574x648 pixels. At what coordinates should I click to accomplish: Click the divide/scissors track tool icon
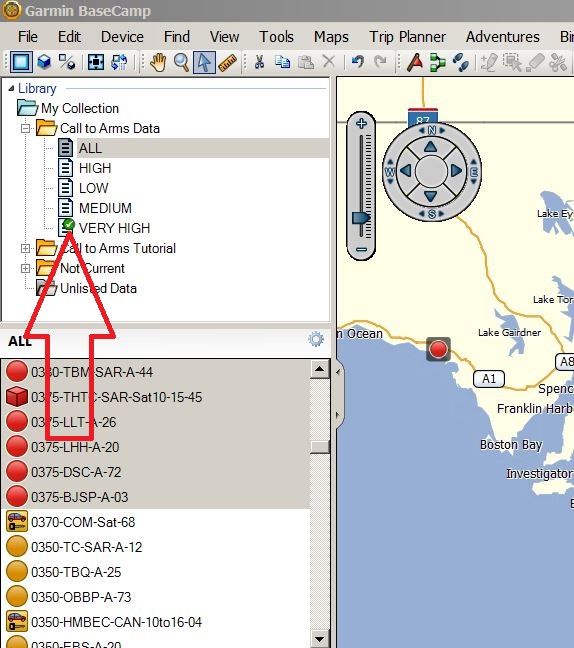coord(558,62)
